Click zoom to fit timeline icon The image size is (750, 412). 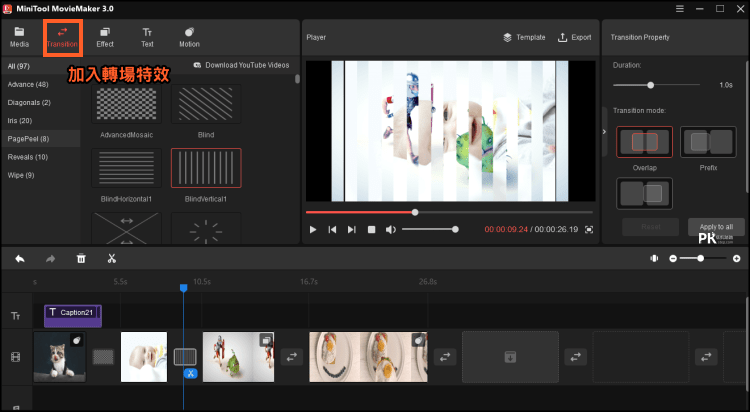click(654, 258)
